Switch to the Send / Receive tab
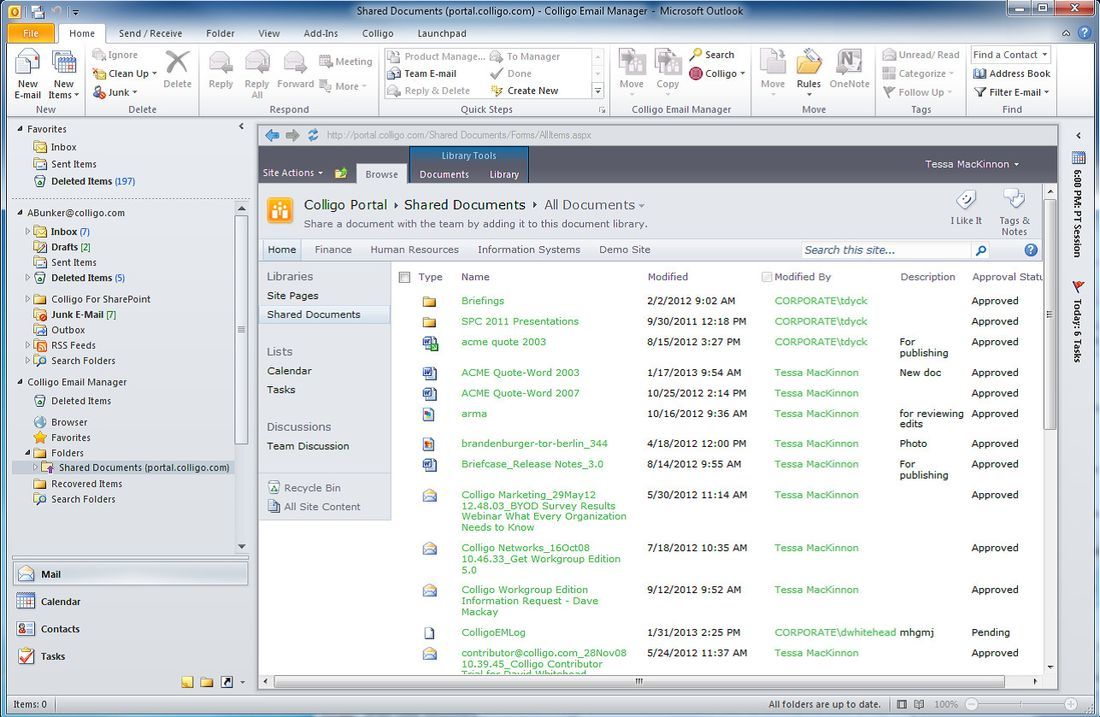Viewport: 1100px width, 717px height. [150, 33]
